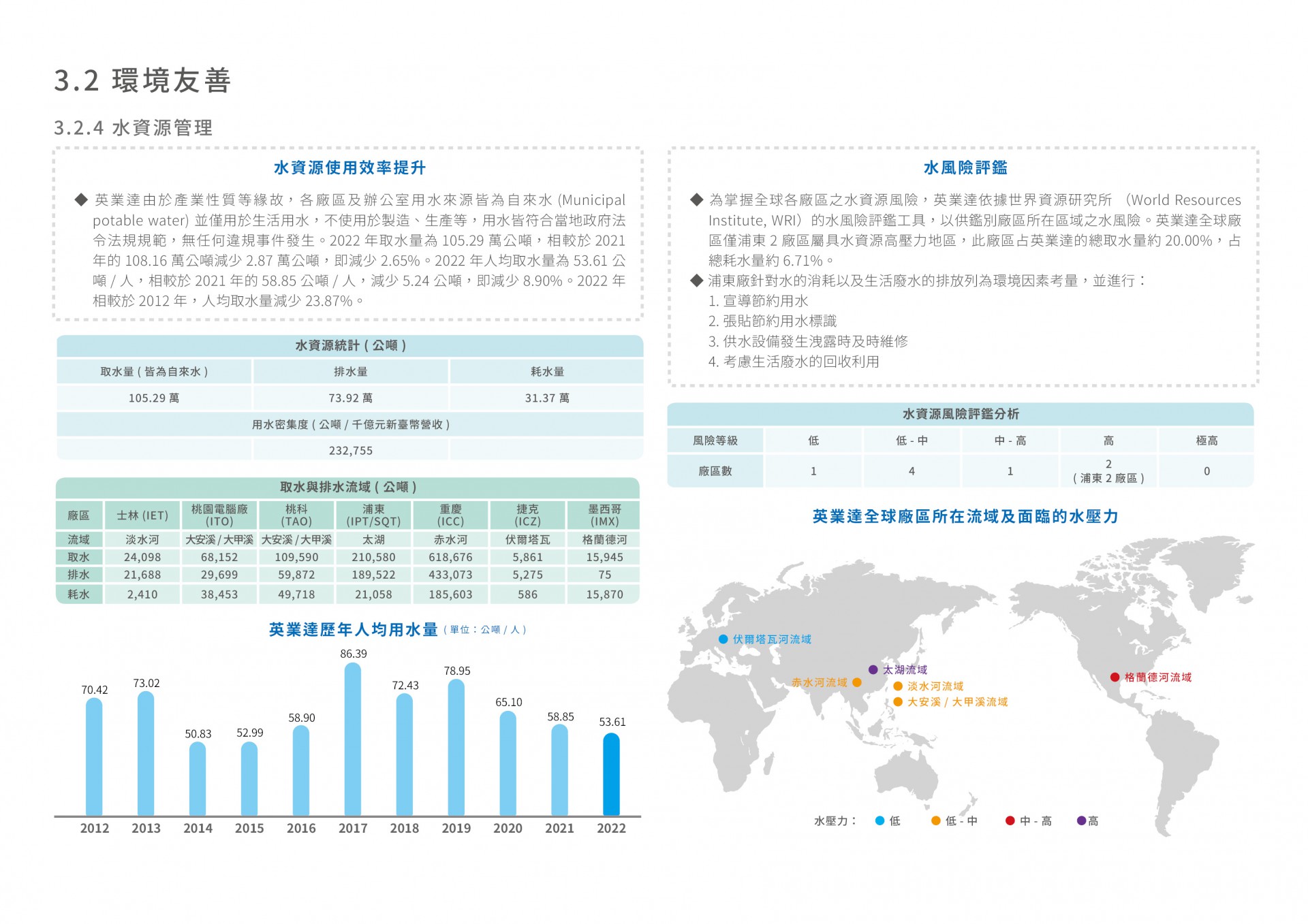Click consumption value 2,410
The height and width of the screenshot is (924, 1308).
pos(142,594)
